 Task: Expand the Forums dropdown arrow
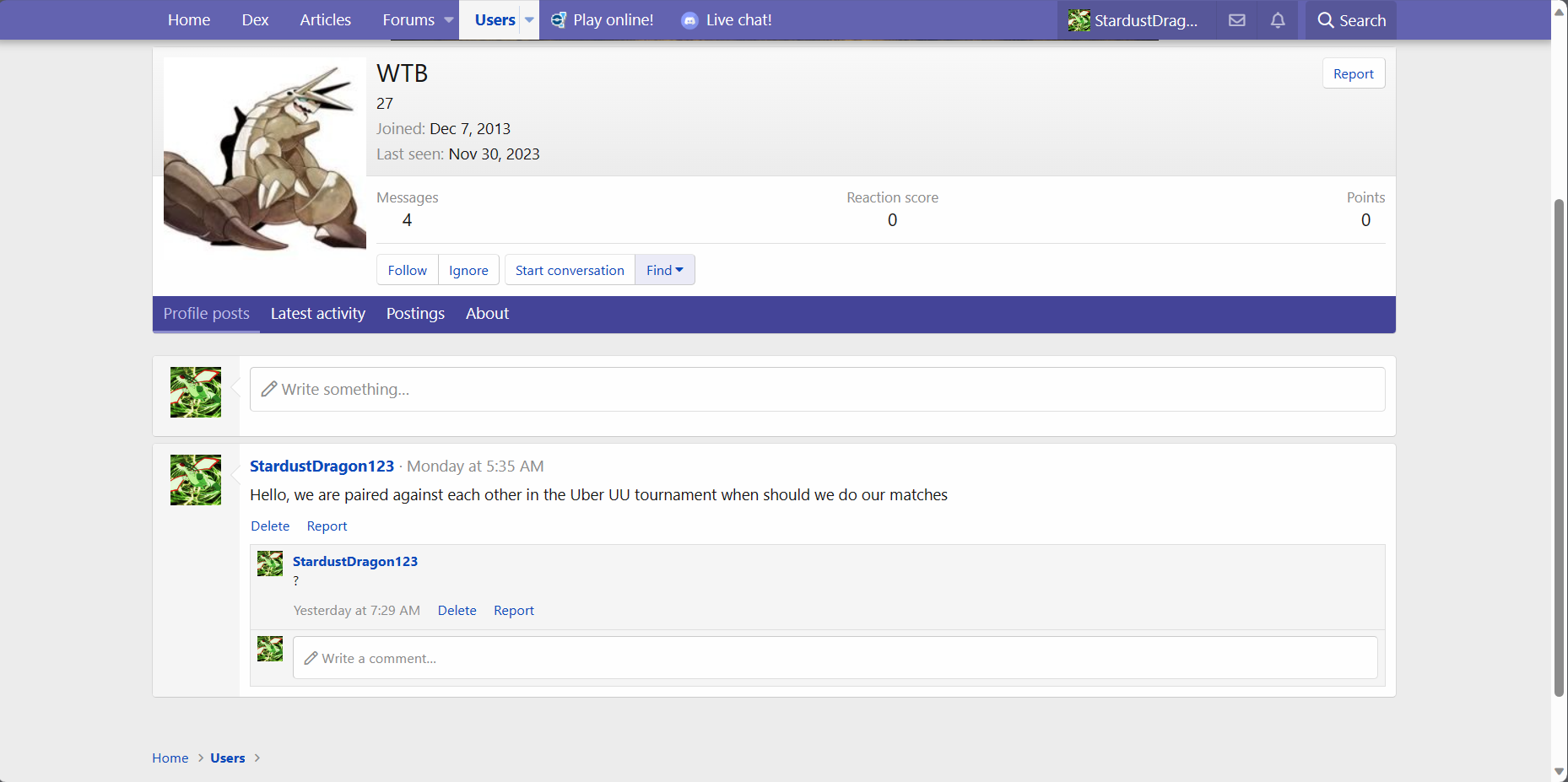coord(449,20)
